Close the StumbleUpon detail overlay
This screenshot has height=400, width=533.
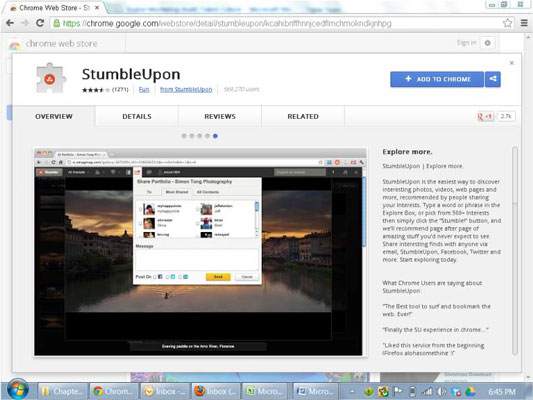pos(512,63)
